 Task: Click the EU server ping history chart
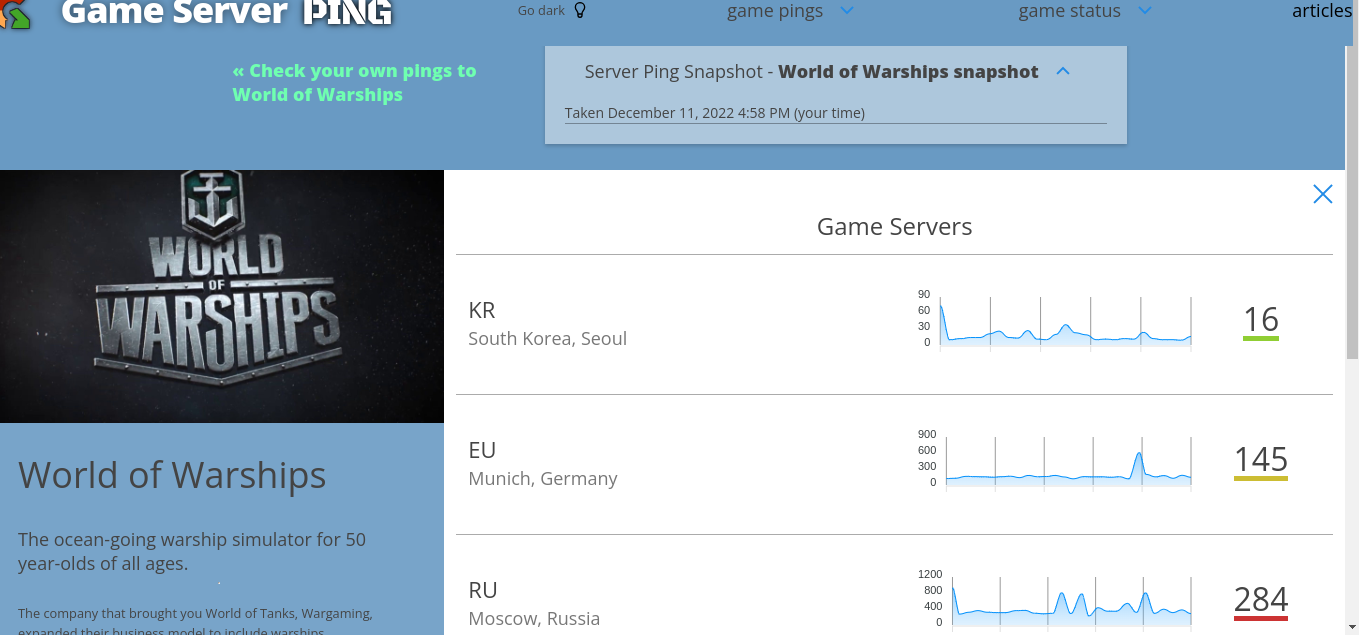(x=1056, y=461)
